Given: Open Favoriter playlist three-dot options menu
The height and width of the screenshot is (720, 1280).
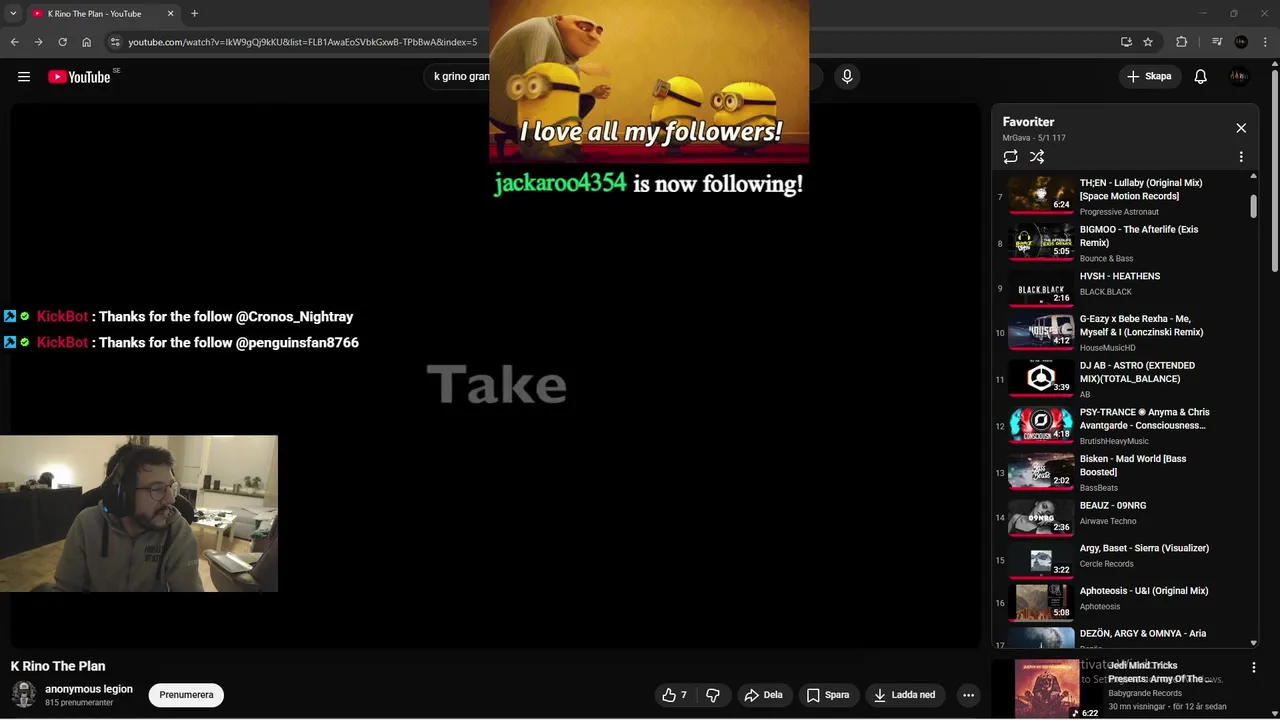Looking at the screenshot, I should tap(1241, 157).
